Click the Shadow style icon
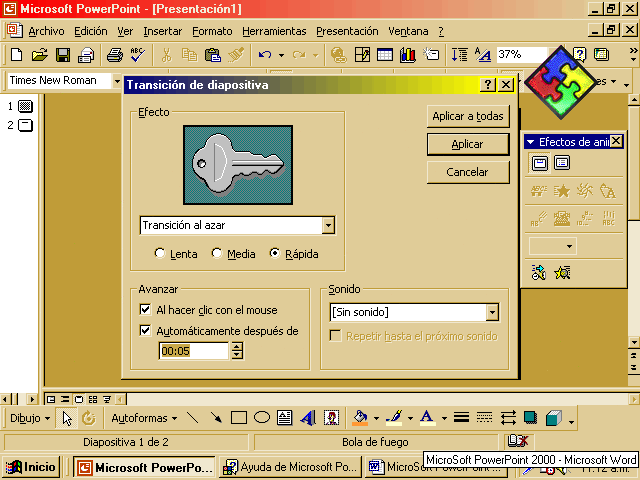Image resolution: width=640 pixels, height=480 pixels. 530,418
